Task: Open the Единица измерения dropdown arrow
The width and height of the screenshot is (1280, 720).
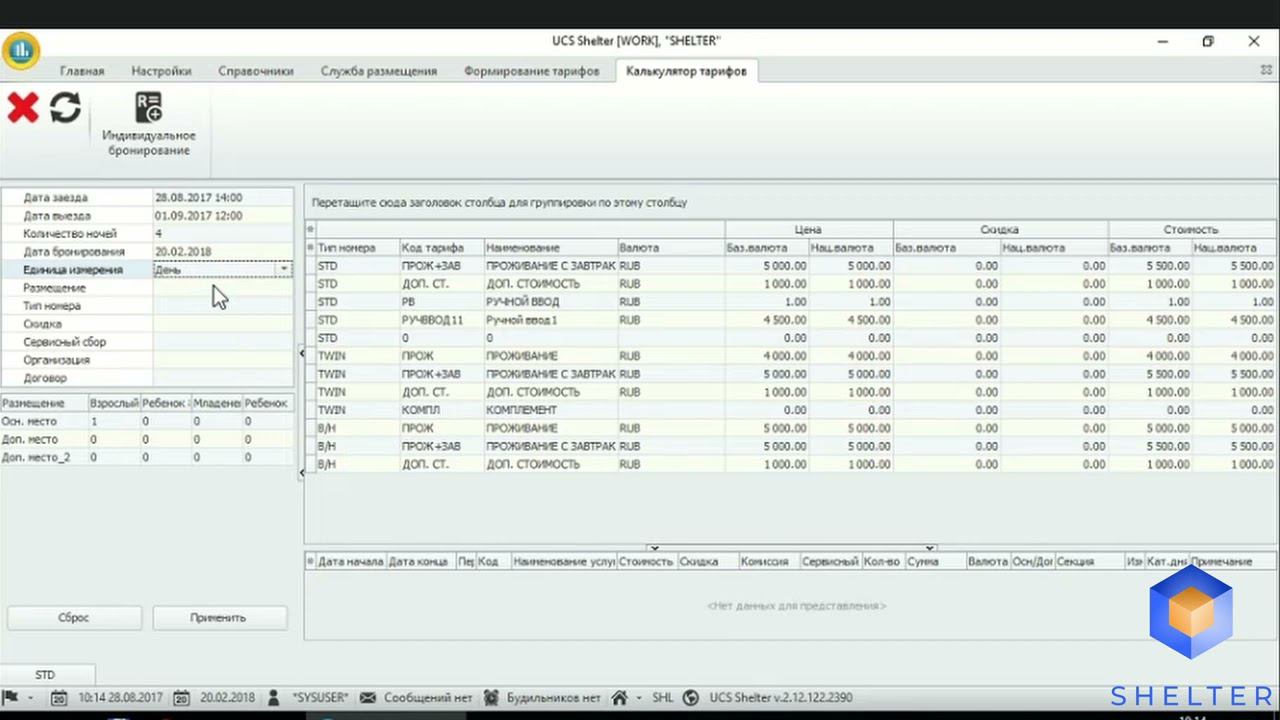Action: [x=284, y=269]
